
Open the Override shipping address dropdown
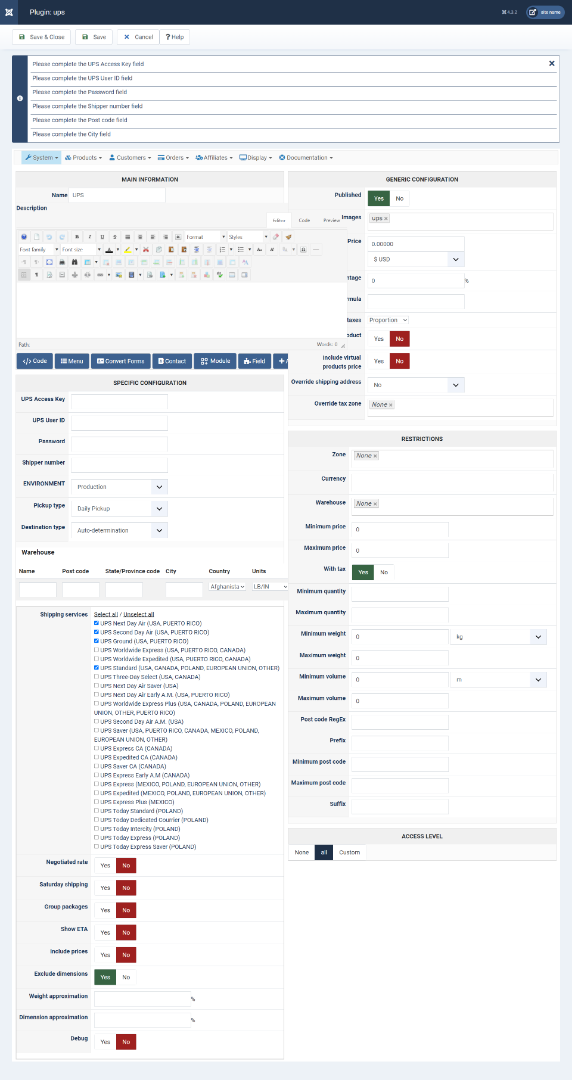tap(416, 385)
